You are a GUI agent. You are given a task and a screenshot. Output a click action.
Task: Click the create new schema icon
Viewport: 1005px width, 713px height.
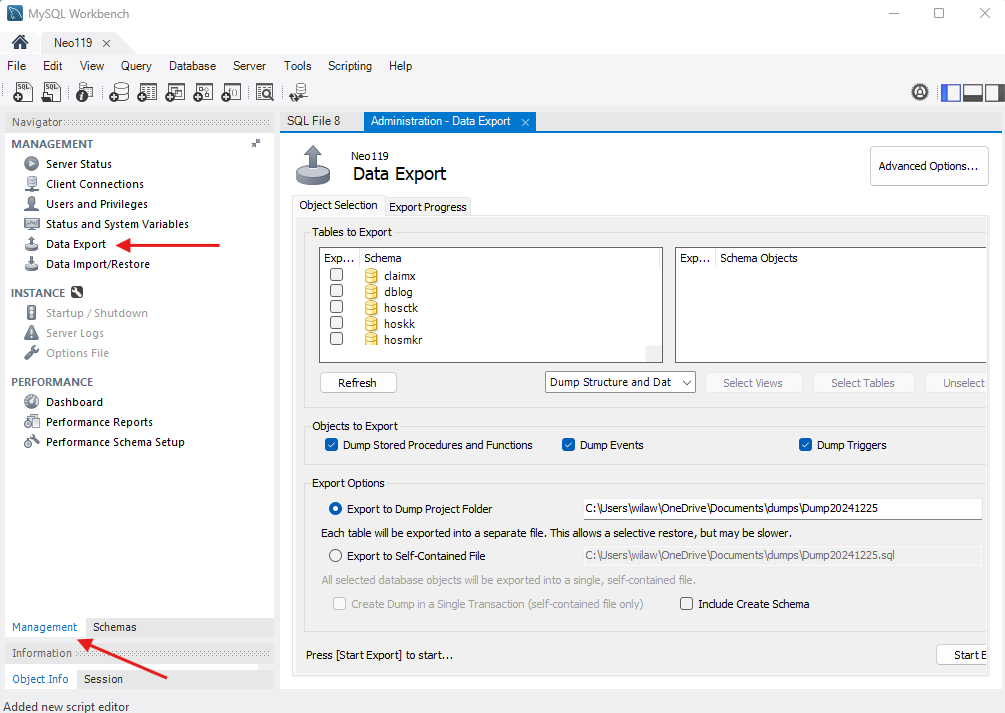pos(119,93)
